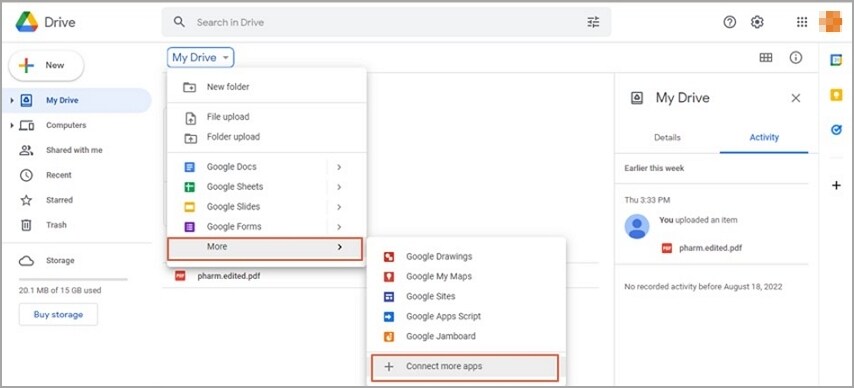This screenshot has width=854, height=388.
Task: Expand the Google Sheets submenu arrow
Action: pyautogui.click(x=339, y=187)
